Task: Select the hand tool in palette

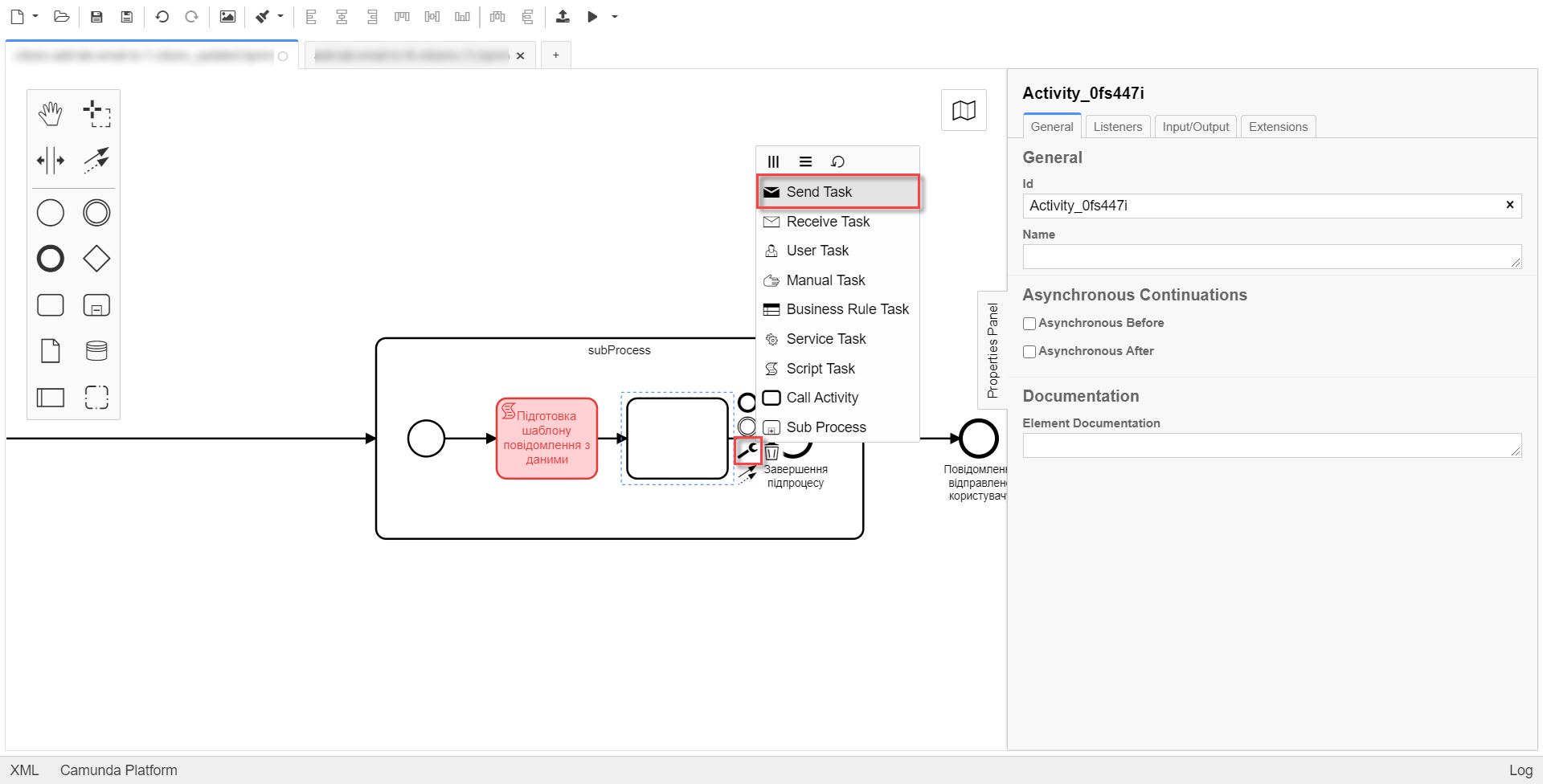Action: [x=50, y=114]
